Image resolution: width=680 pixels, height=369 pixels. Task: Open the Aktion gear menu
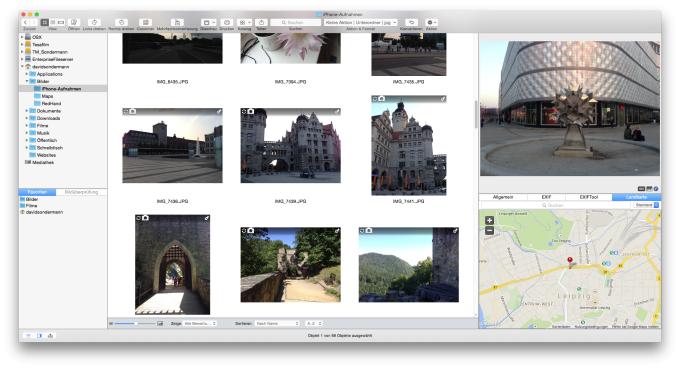tap(431, 22)
